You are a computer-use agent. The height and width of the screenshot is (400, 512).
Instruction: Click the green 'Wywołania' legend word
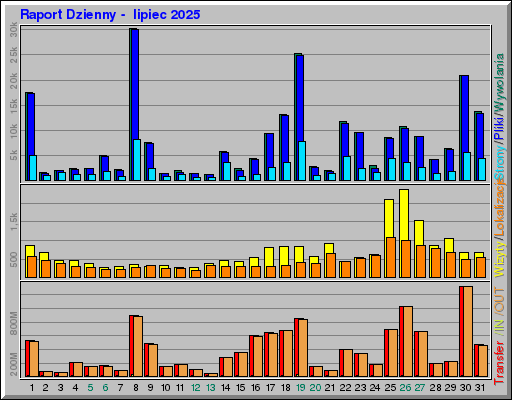[x=500, y=82]
